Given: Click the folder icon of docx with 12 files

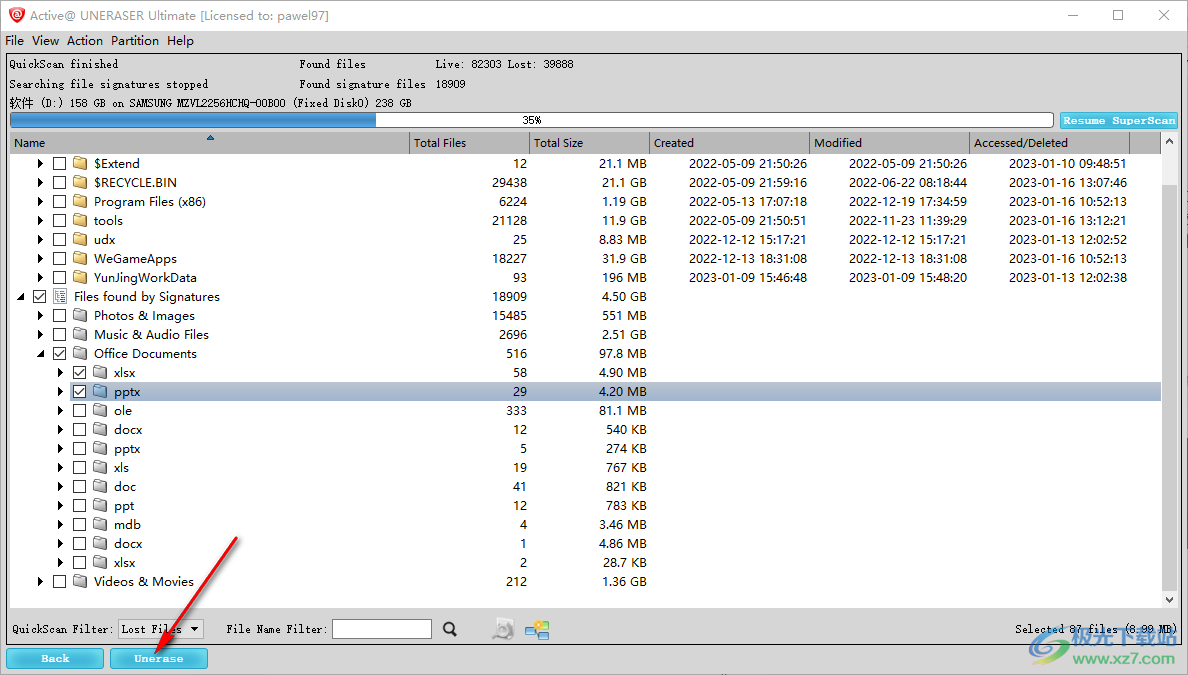Looking at the screenshot, I should tap(100, 429).
